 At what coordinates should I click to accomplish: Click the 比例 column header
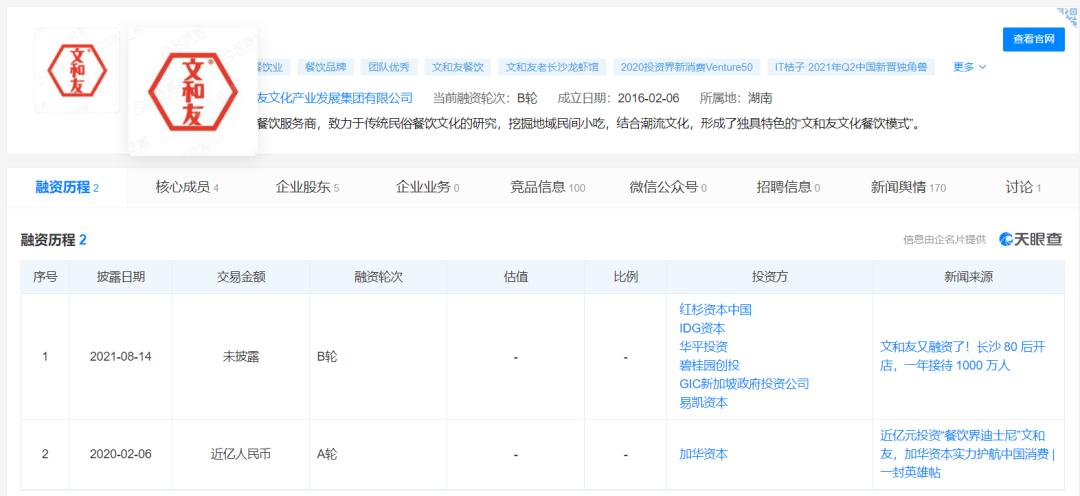(x=625, y=277)
